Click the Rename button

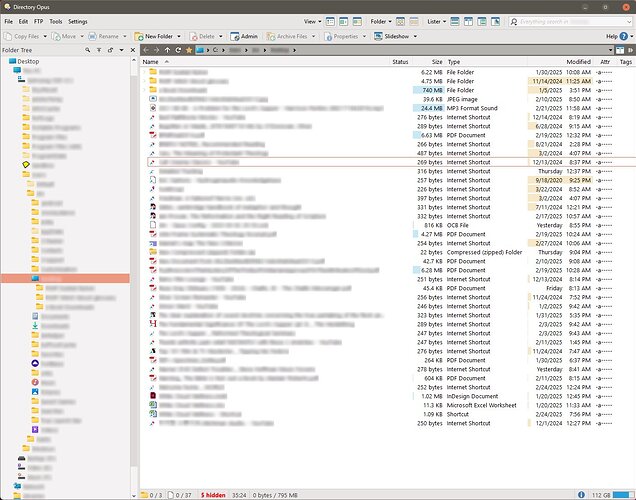point(104,36)
